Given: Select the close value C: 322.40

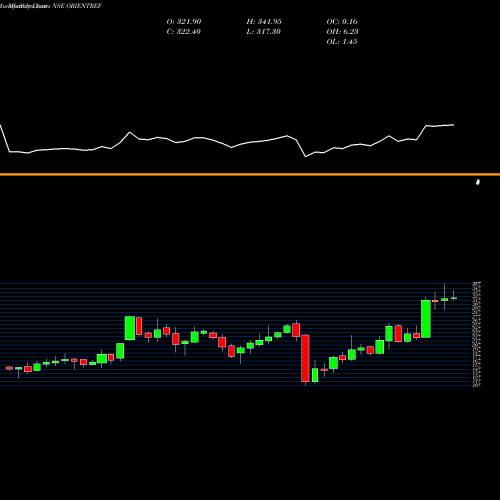Looking at the screenshot, I should pyautogui.click(x=184, y=32).
